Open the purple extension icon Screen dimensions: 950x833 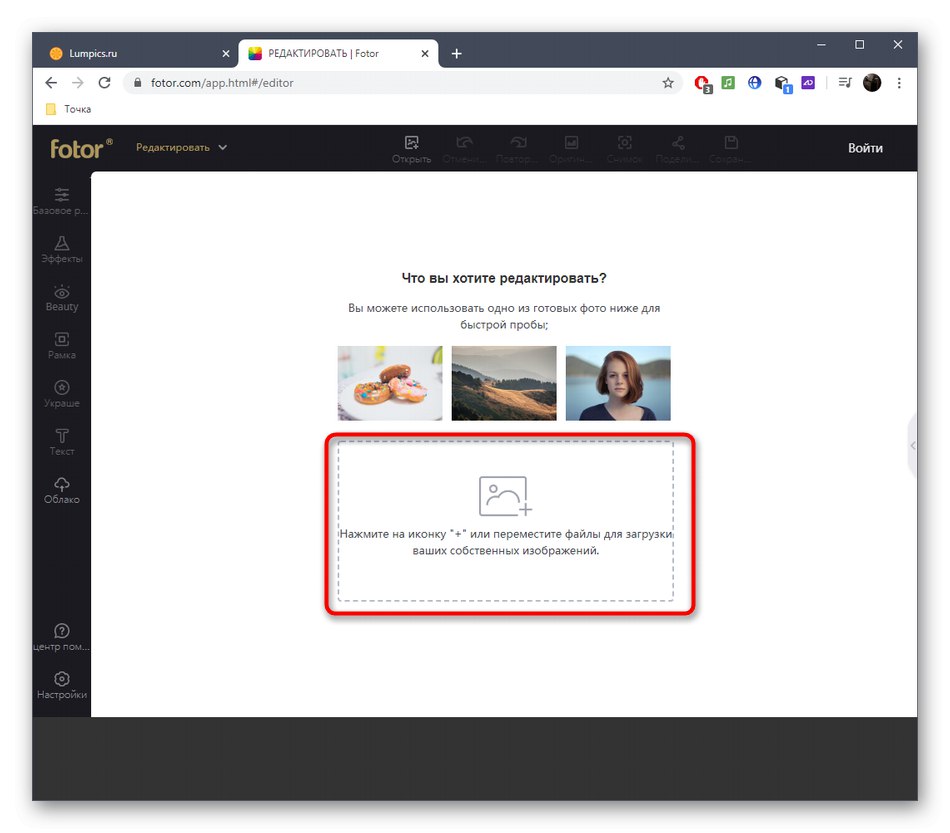click(808, 82)
